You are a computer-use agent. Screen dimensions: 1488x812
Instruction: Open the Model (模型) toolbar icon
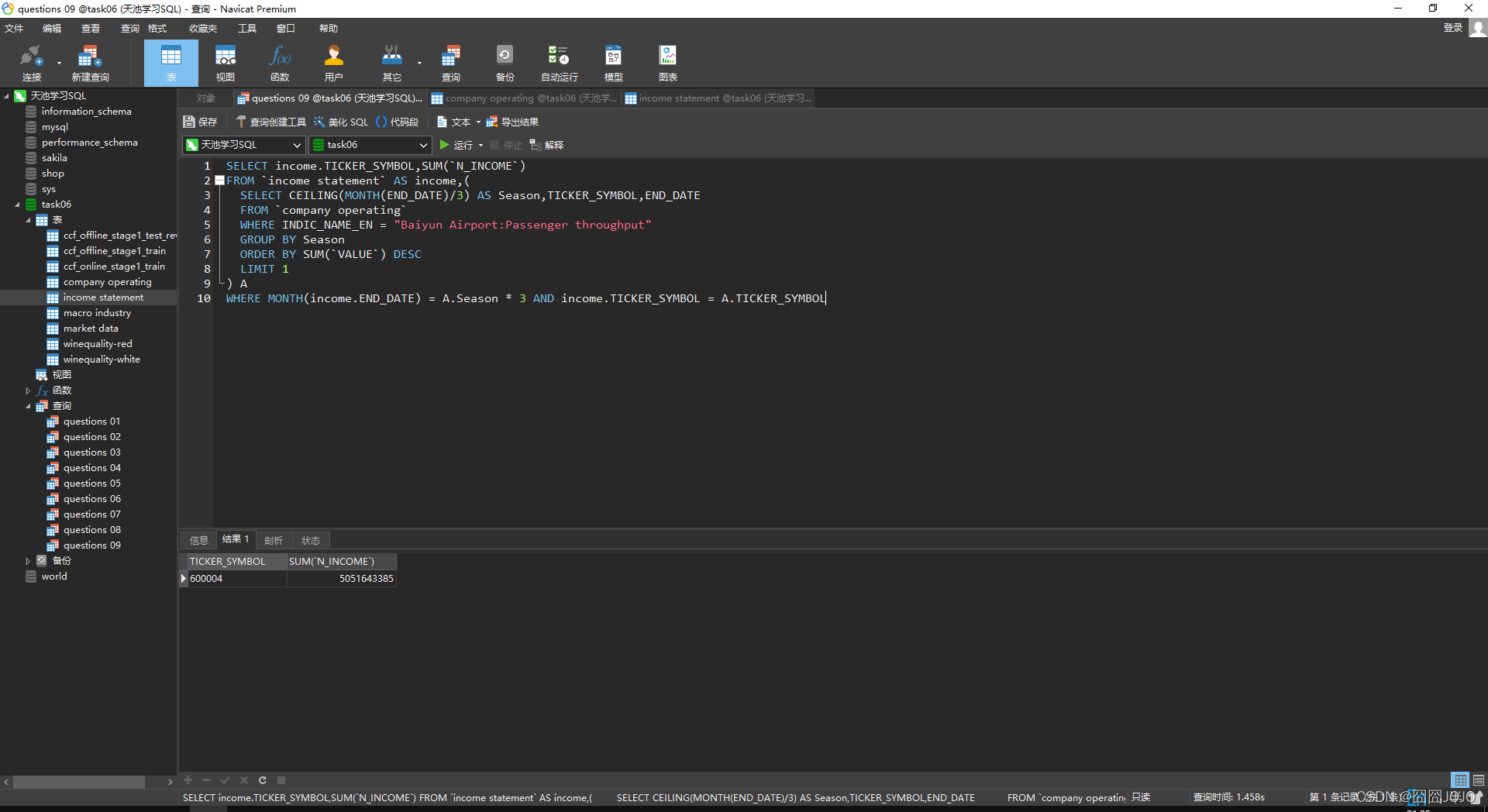coord(614,62)
